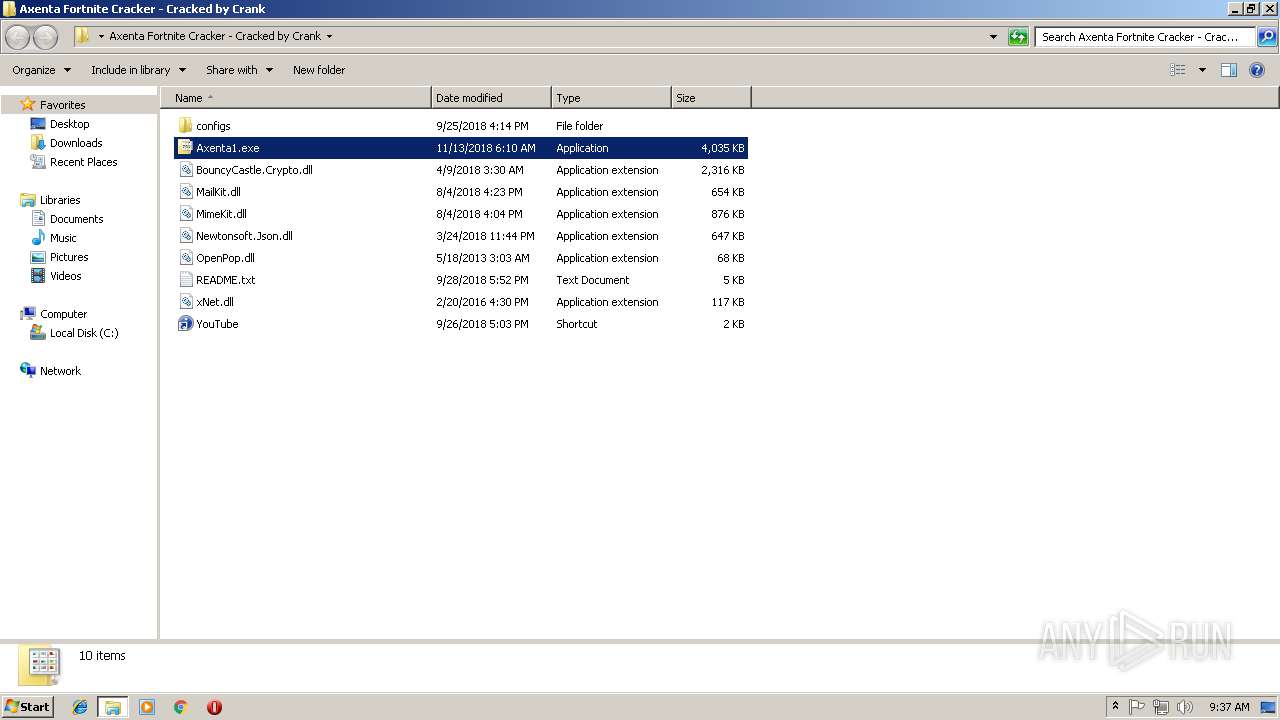
Task: Open Google Chrome from the taskbar
Action: [x=181, y=707]
